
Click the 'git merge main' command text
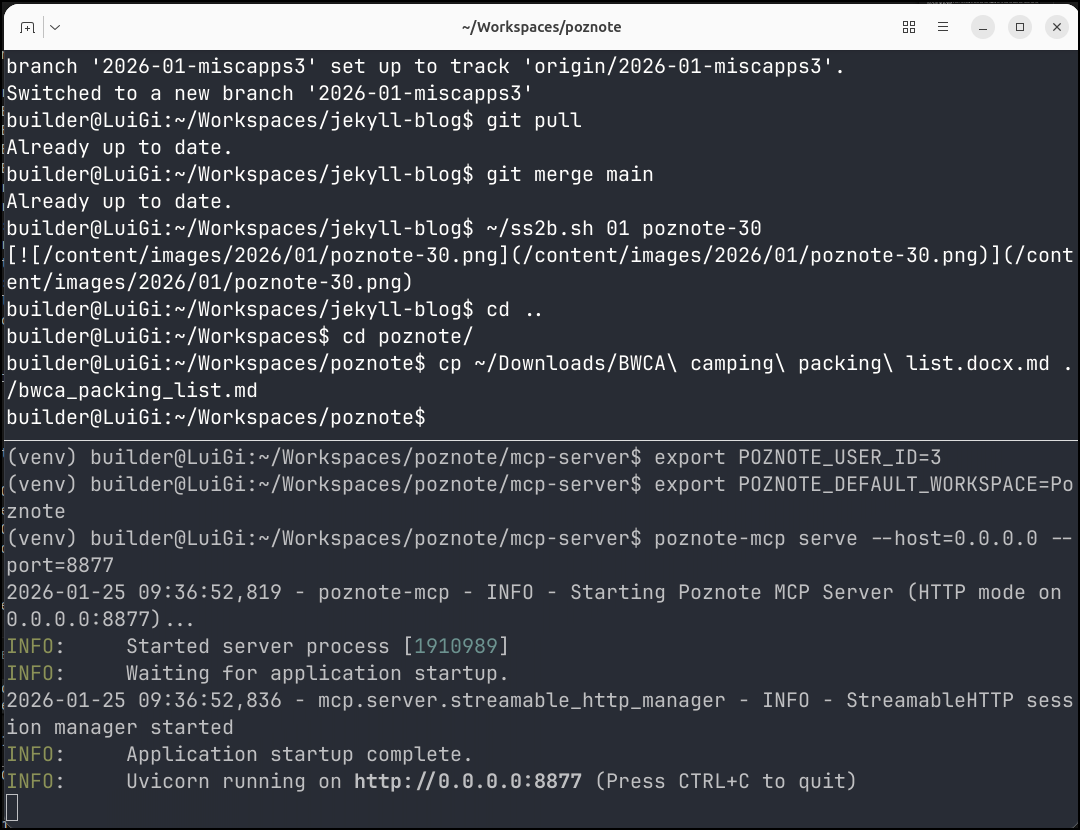coord(570,174)
